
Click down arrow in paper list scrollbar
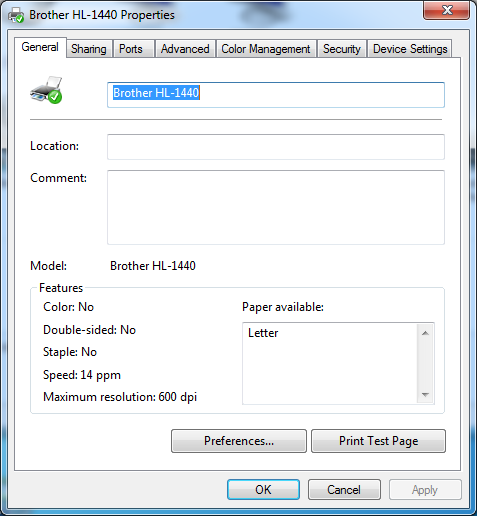pos(425,395)
